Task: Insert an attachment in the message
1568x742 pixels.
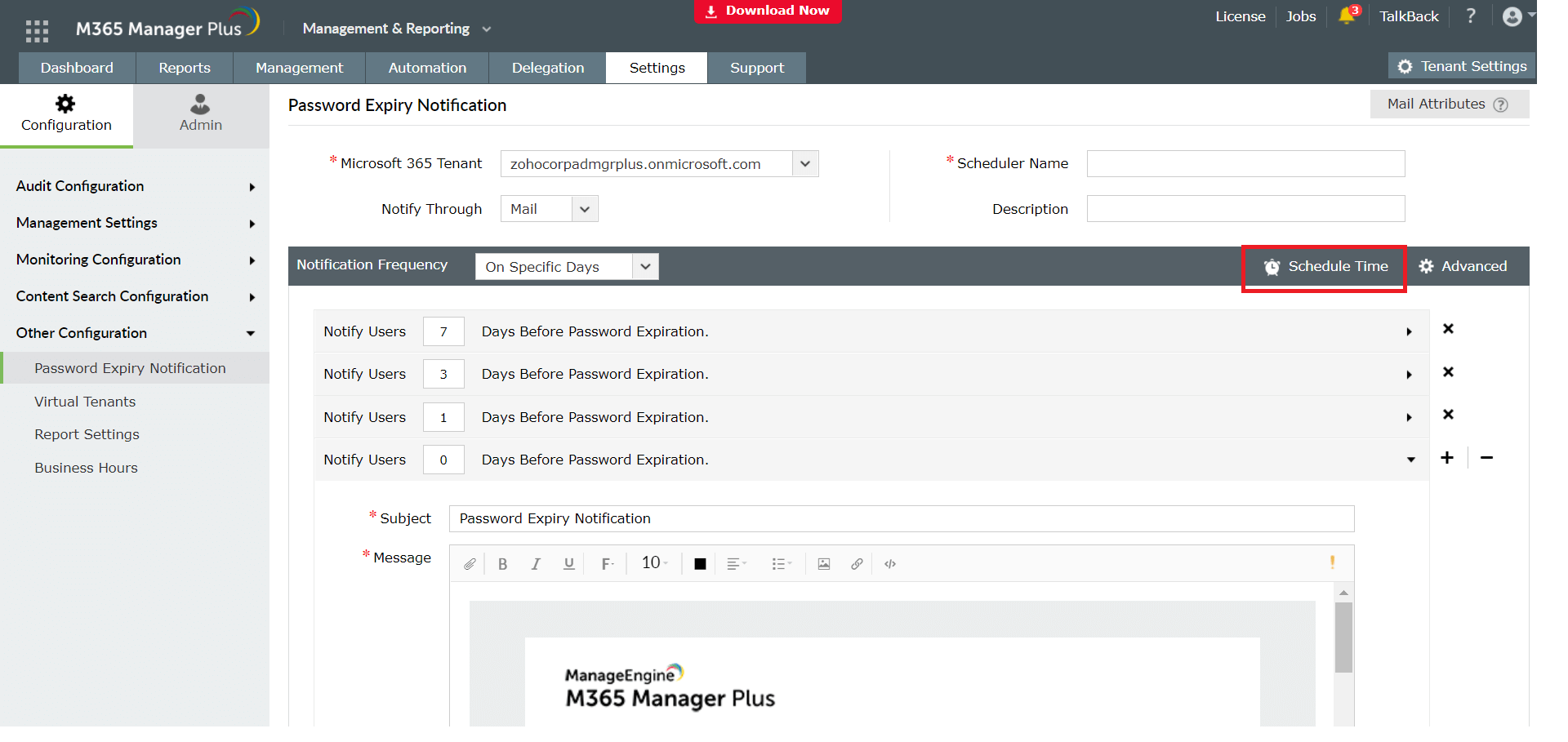Action: 470,564
